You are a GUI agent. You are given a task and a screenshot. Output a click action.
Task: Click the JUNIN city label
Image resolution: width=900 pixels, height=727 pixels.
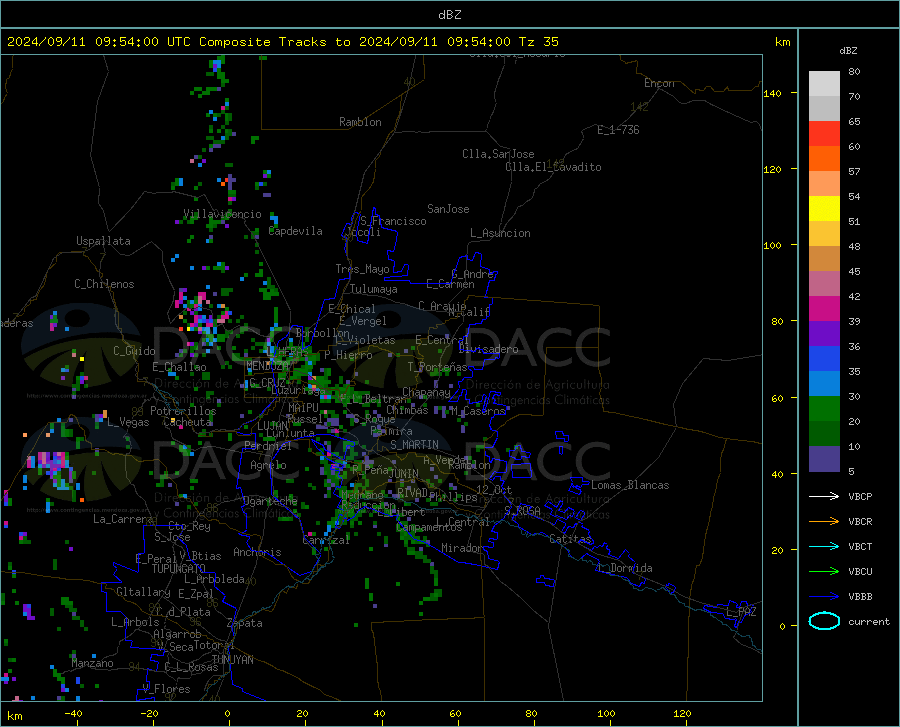point(404,473)
